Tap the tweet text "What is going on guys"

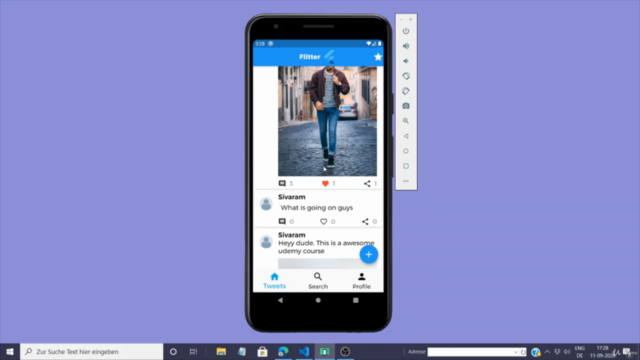(x=317, y=208)
